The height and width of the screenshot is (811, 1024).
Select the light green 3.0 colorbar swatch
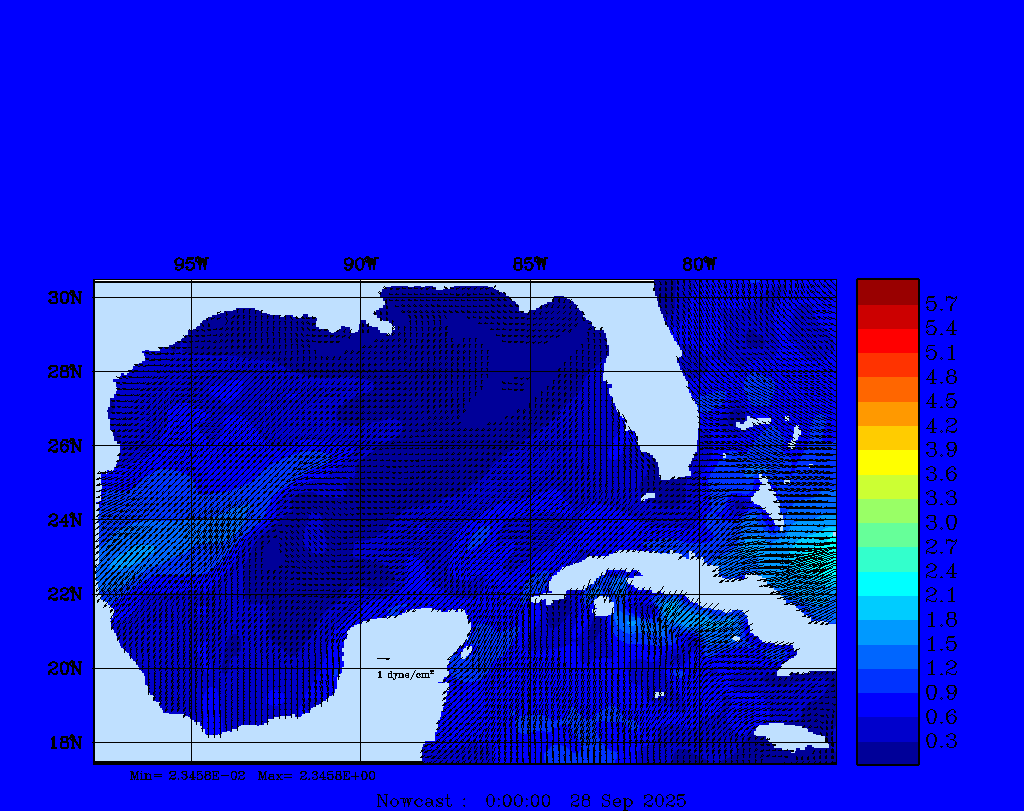coord(887,511)
